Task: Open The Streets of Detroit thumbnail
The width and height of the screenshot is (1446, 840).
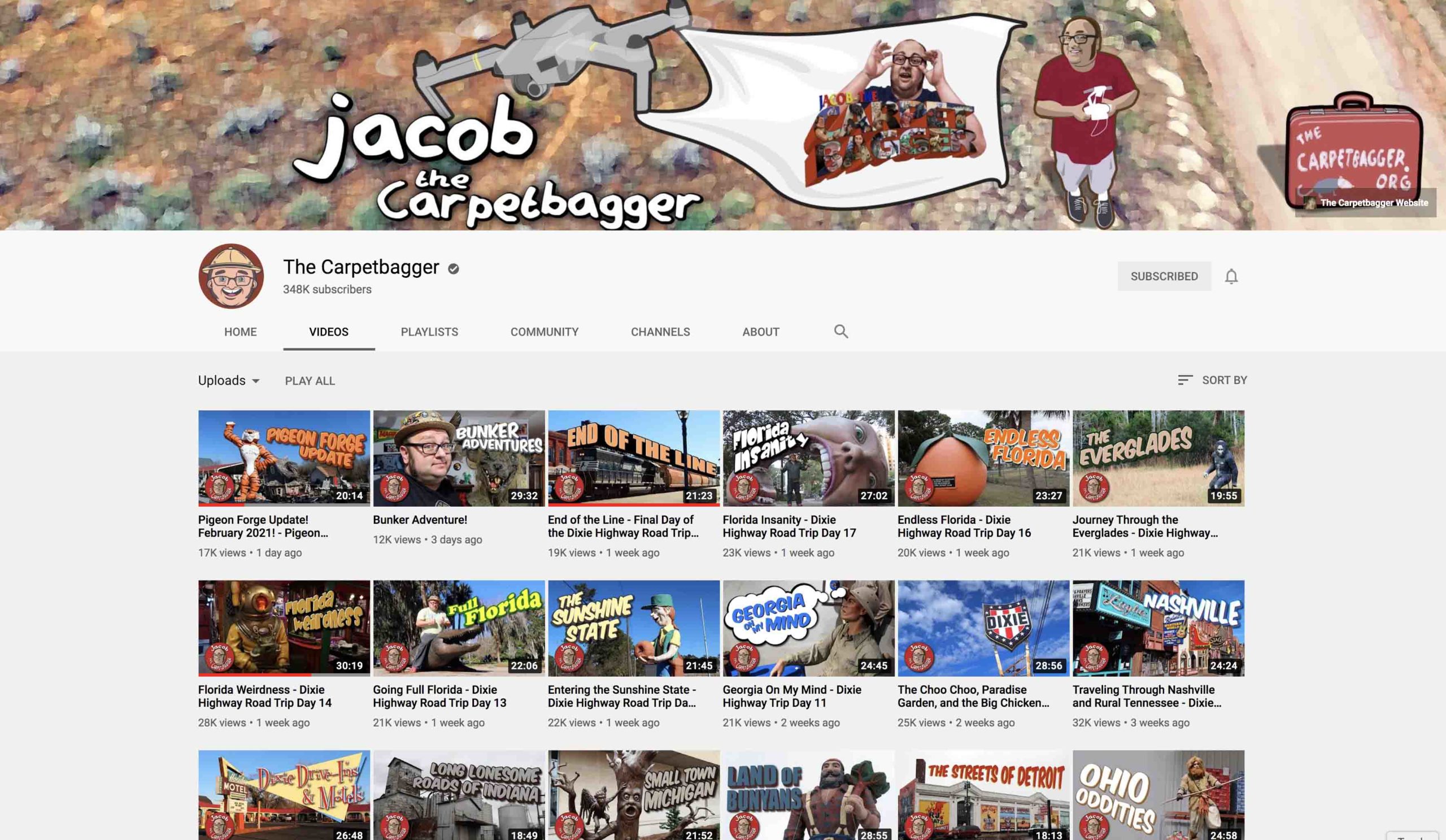Action: (x=983, y=795)
